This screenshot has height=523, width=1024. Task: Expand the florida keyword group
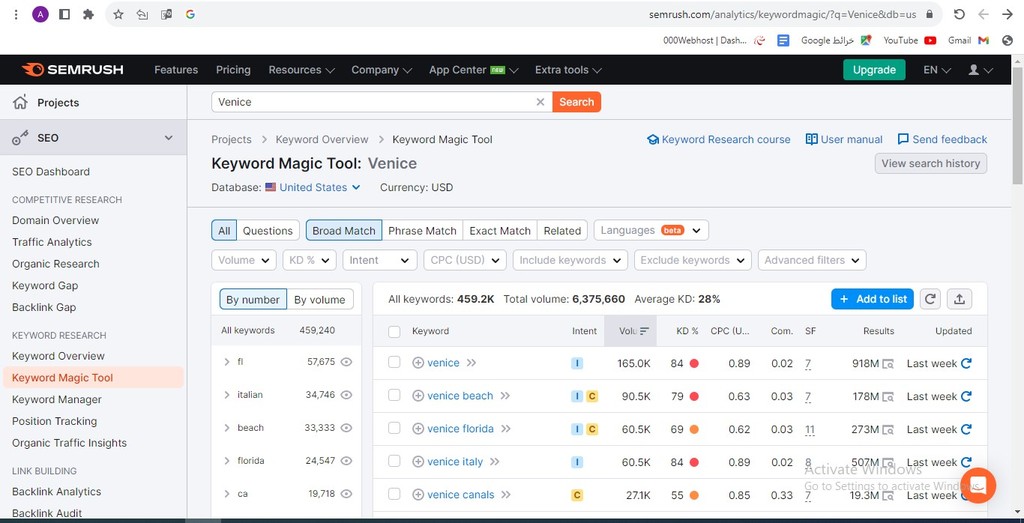(x=227, y=460)
